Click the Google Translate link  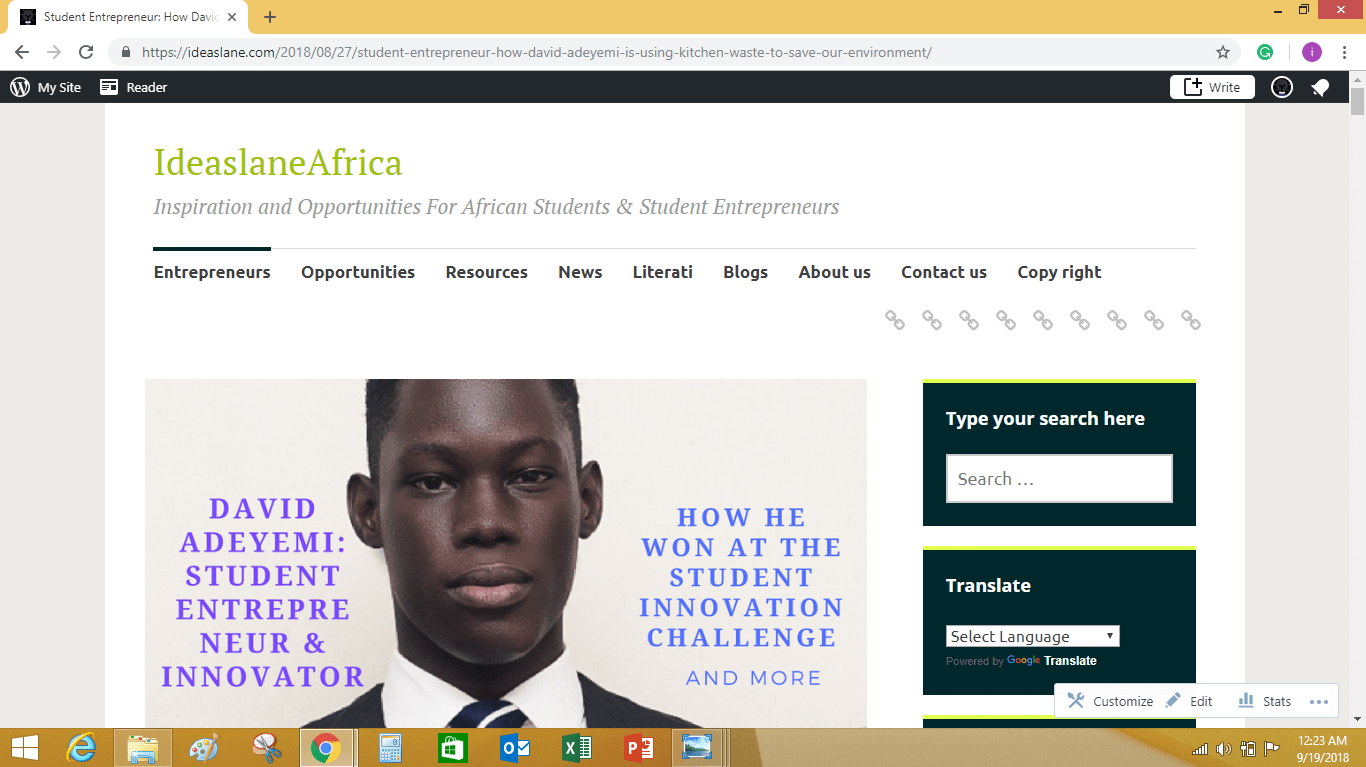(x=1052, y=661)
